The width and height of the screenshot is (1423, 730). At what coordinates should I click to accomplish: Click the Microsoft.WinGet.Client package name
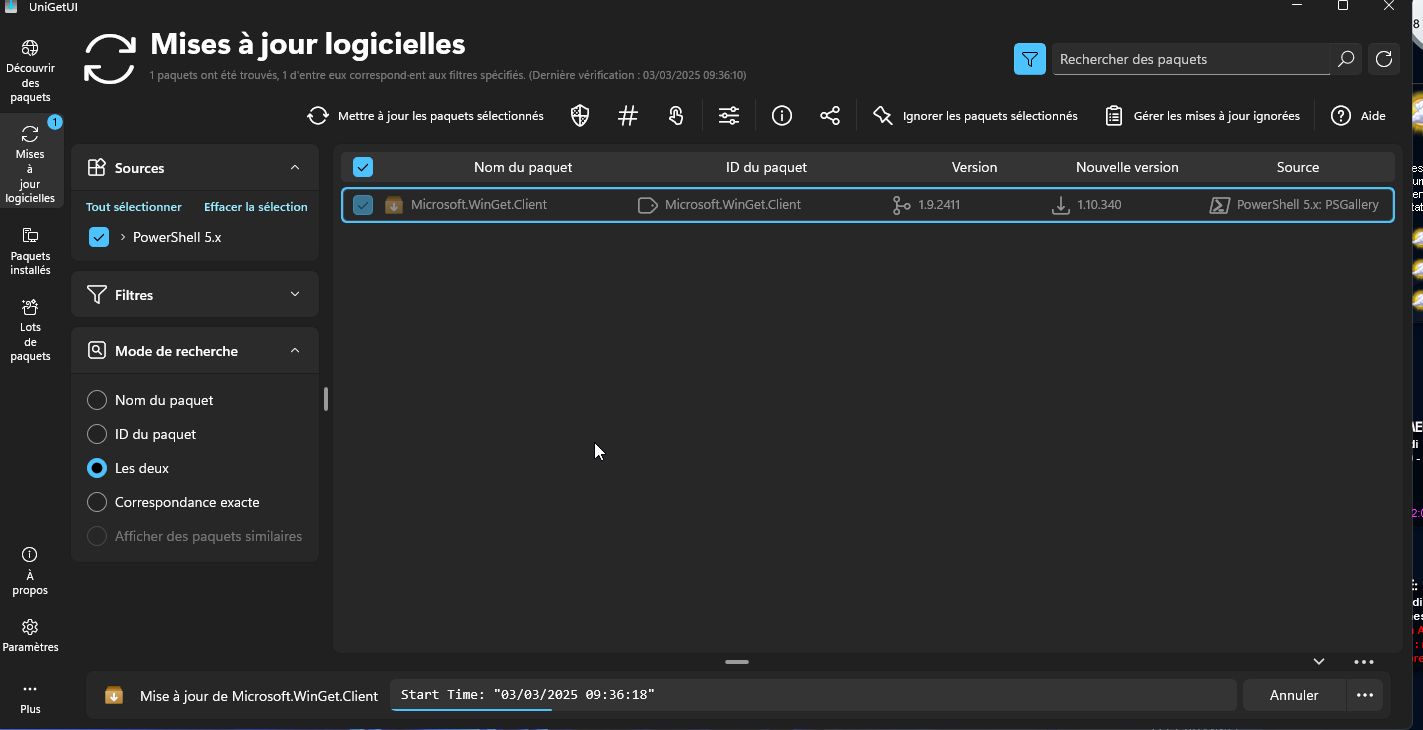point(479,205)
